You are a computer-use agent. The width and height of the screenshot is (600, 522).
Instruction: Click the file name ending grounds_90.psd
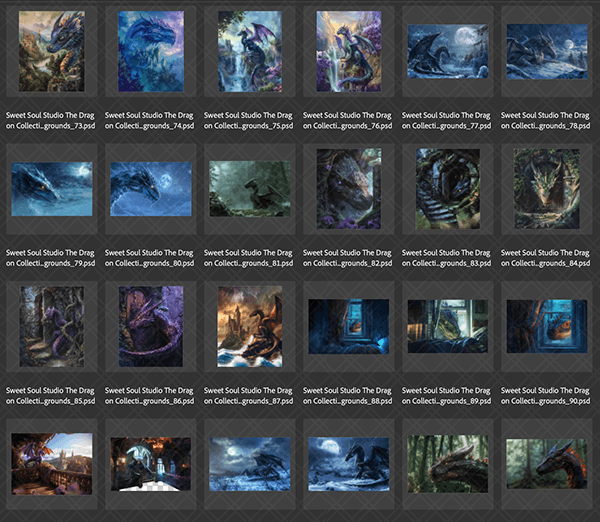(546, 396)
